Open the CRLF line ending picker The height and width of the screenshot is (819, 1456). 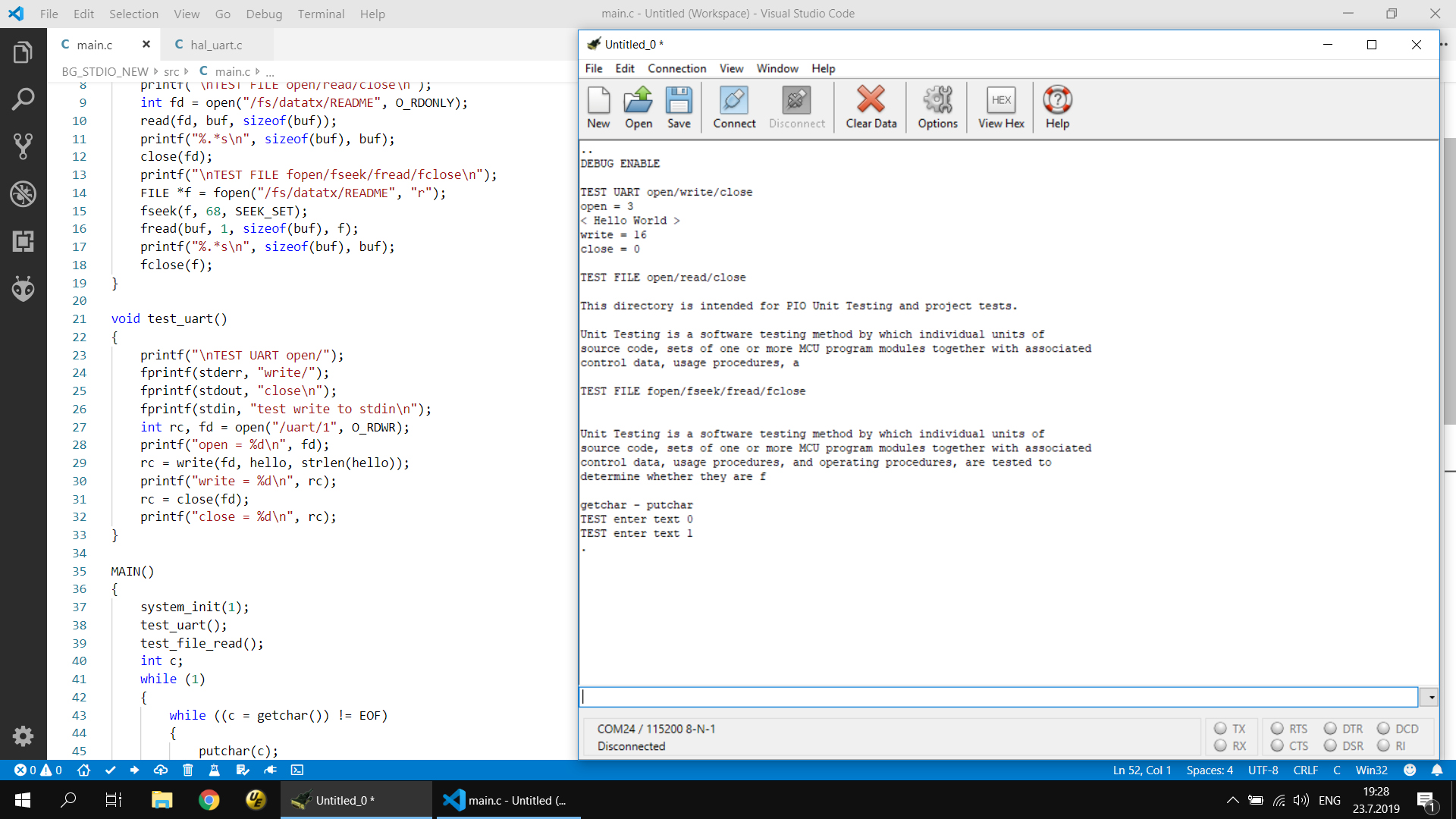click(x=1305, y=770)
